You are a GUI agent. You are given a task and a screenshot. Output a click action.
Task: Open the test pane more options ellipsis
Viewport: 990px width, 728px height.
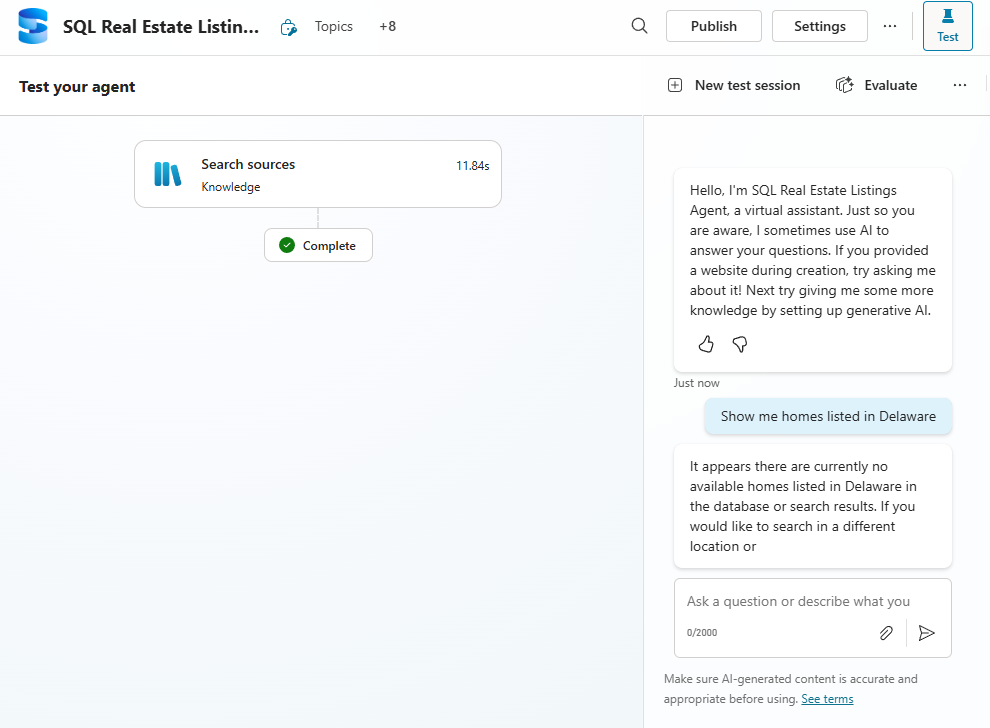tap(960, 85)
